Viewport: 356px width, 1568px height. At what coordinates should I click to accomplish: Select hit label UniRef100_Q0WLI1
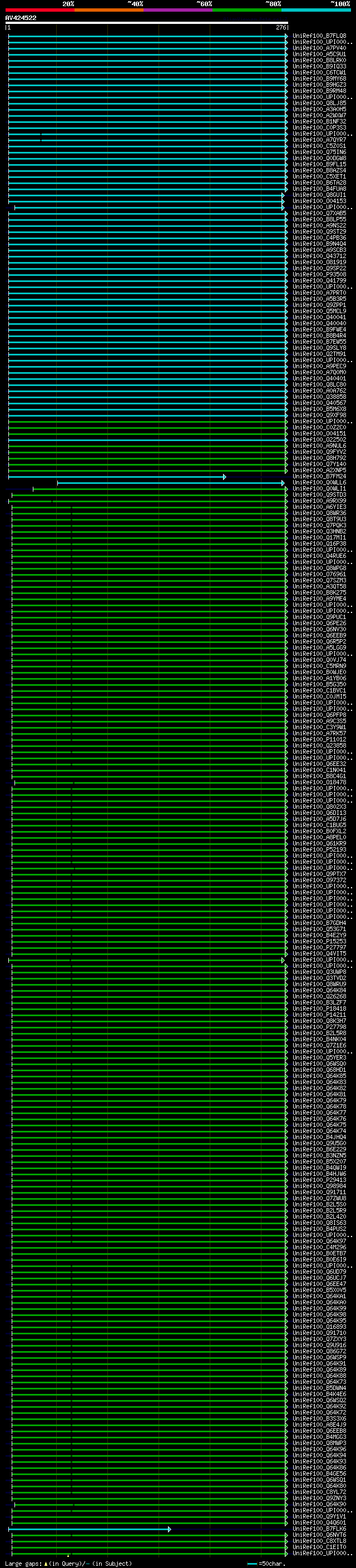point(319,489)
